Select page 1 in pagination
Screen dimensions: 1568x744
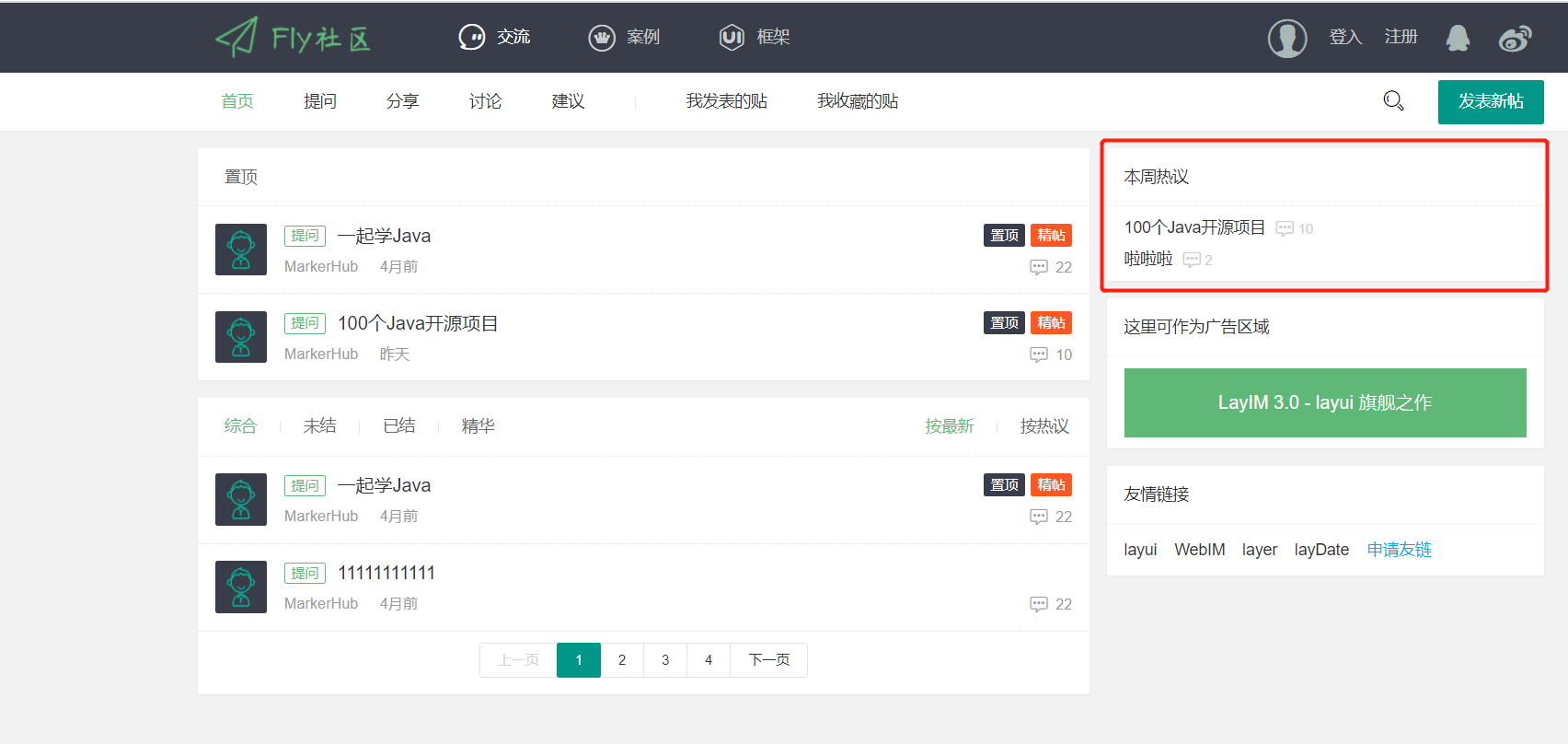579,660
